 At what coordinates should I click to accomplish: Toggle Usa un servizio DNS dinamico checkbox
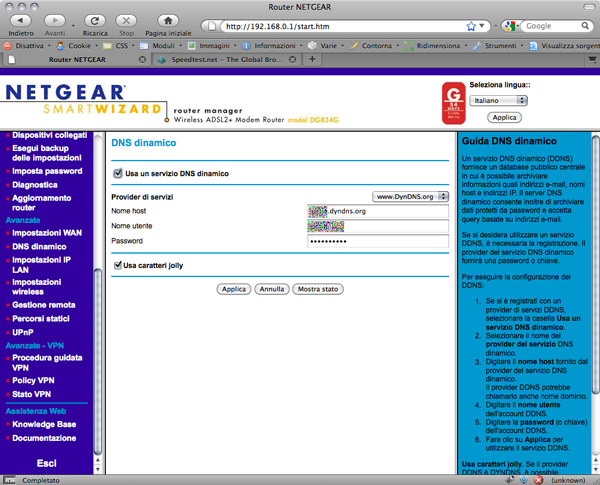118,173
